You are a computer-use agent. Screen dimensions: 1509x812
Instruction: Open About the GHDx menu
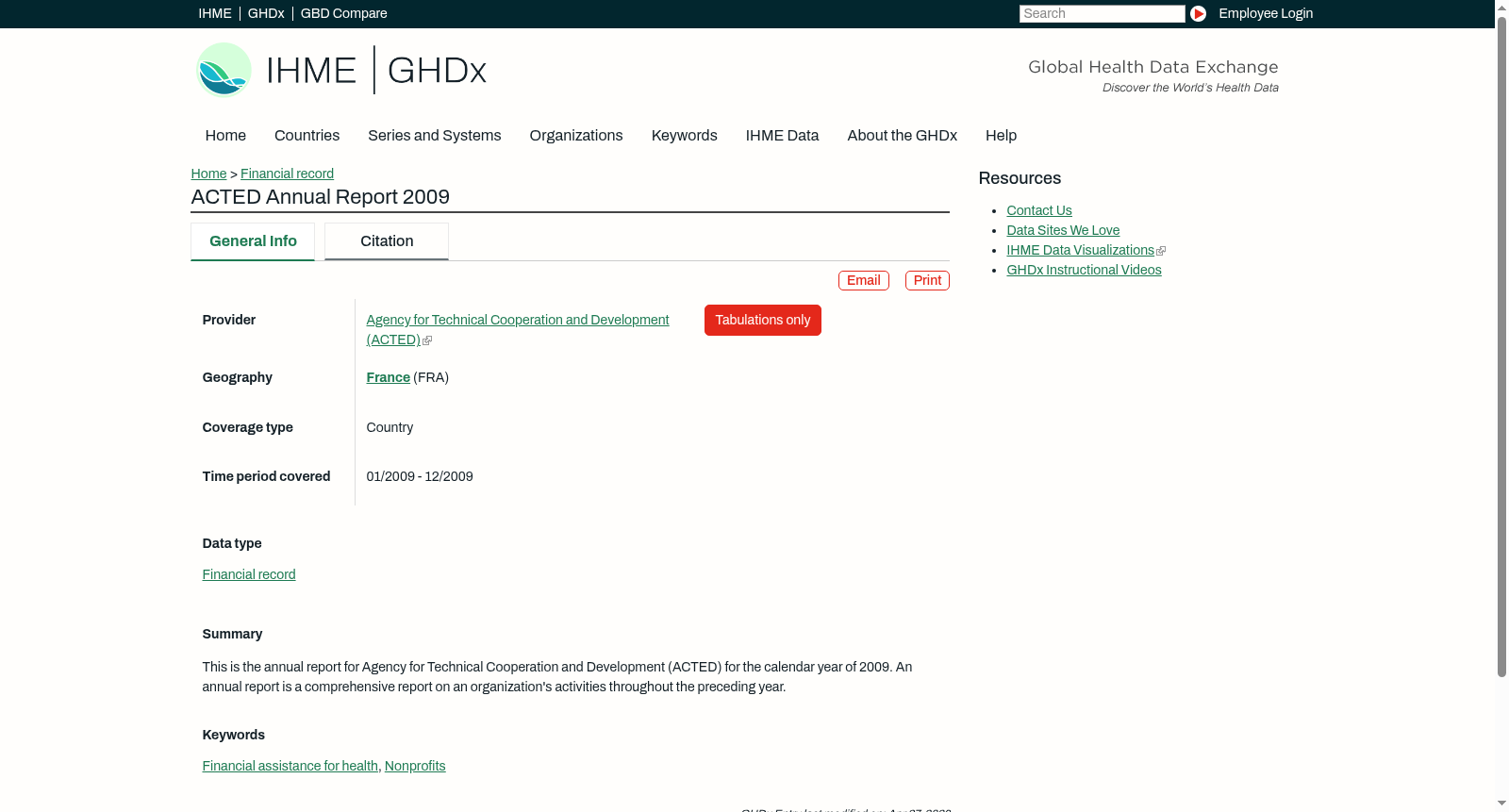coord(903,136)
